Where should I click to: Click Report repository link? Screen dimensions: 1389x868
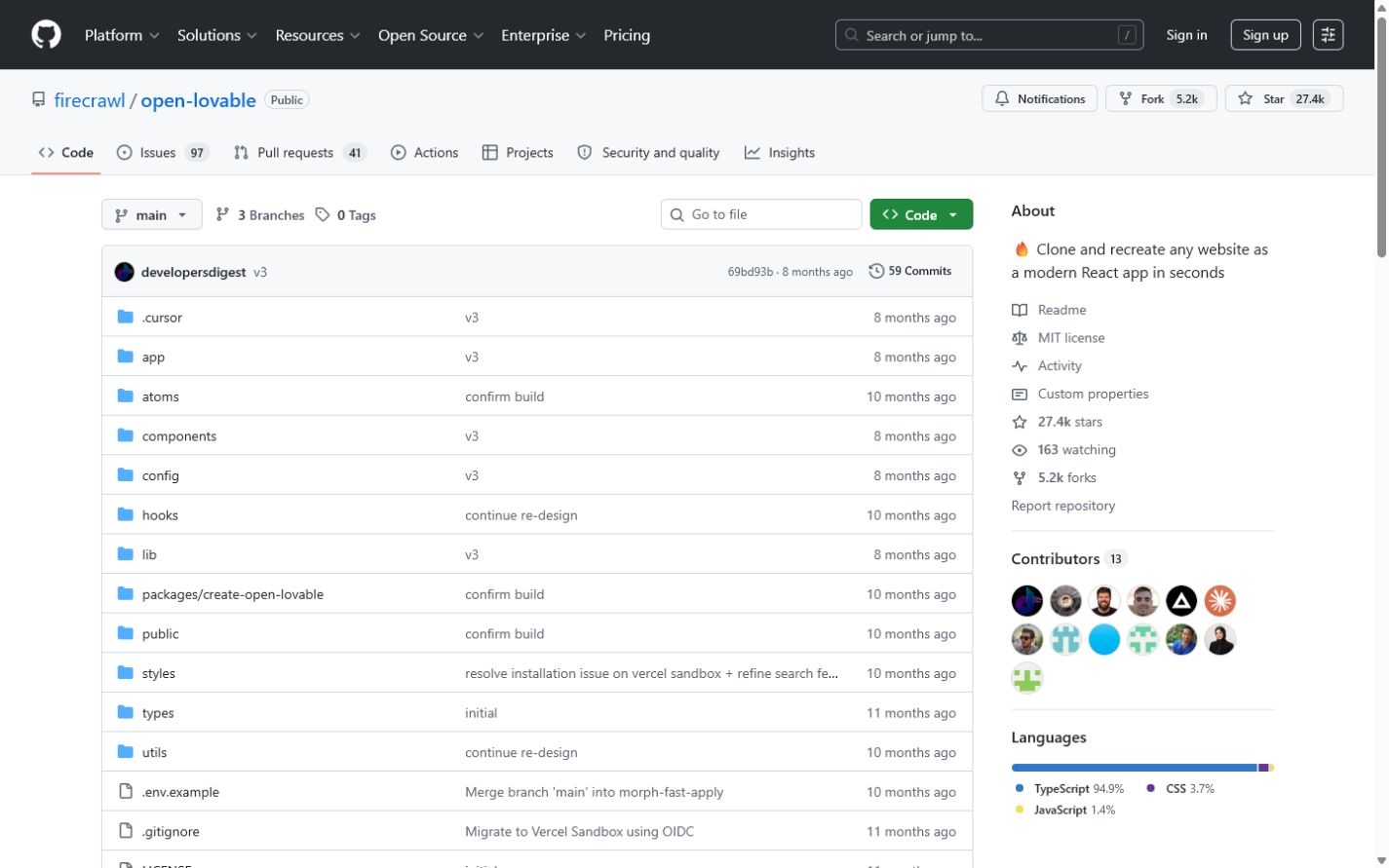(x=1062, y=506)
